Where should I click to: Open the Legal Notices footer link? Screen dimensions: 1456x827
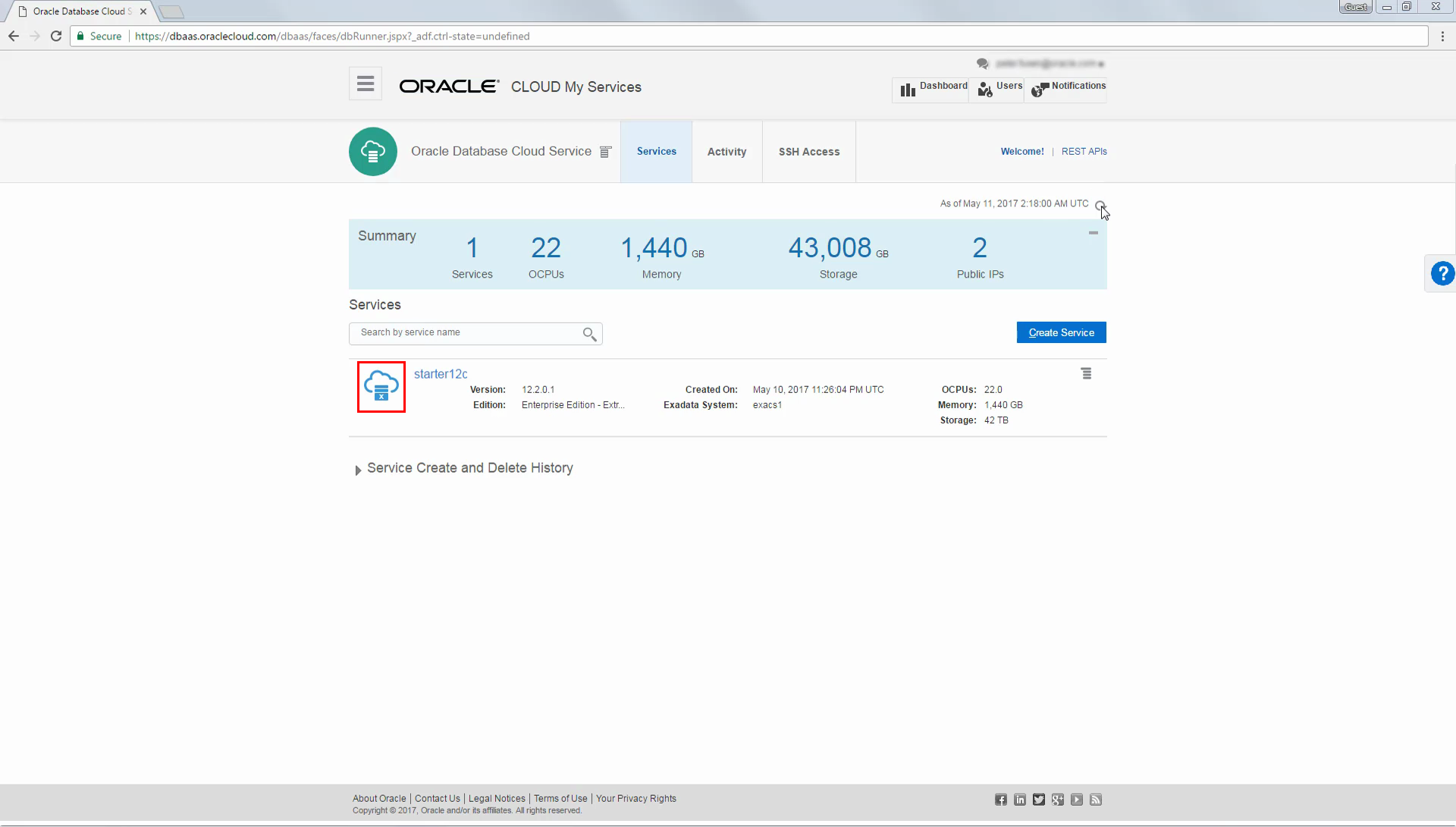click(x=497, y=799)
